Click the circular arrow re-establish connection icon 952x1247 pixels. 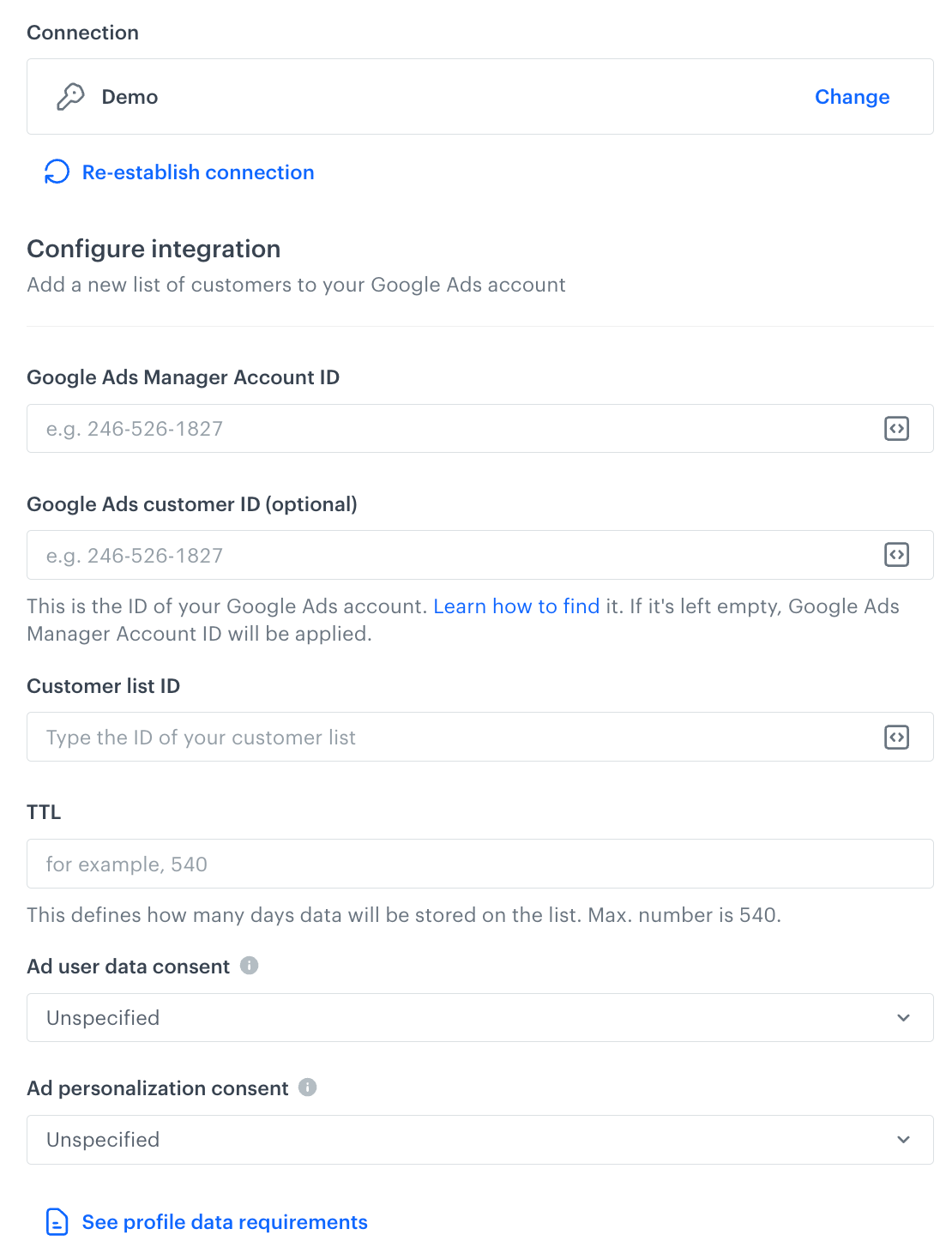point(56,172)
